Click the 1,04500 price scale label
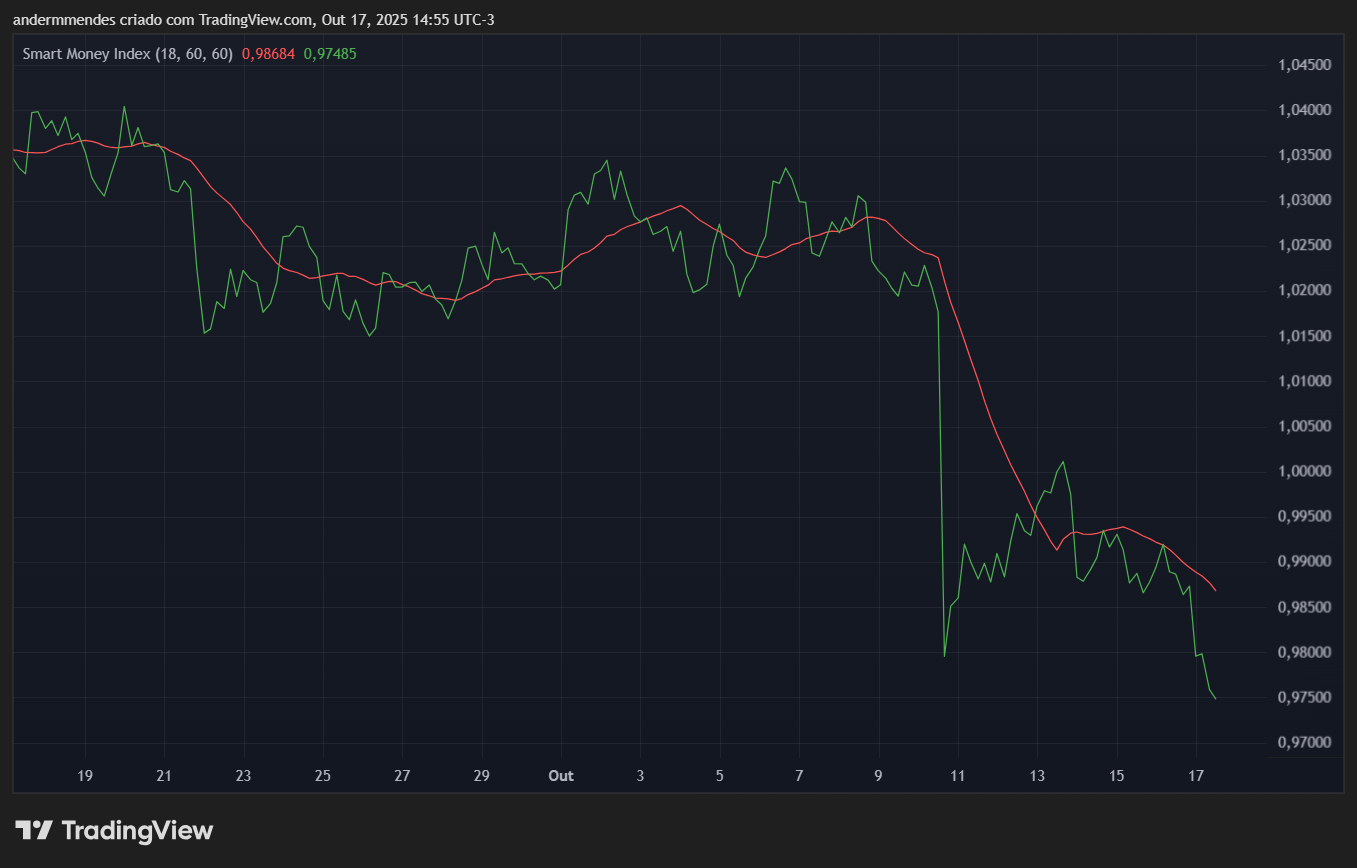The height and width of the screenshot is (868, 1357). tap(1304, 65)
